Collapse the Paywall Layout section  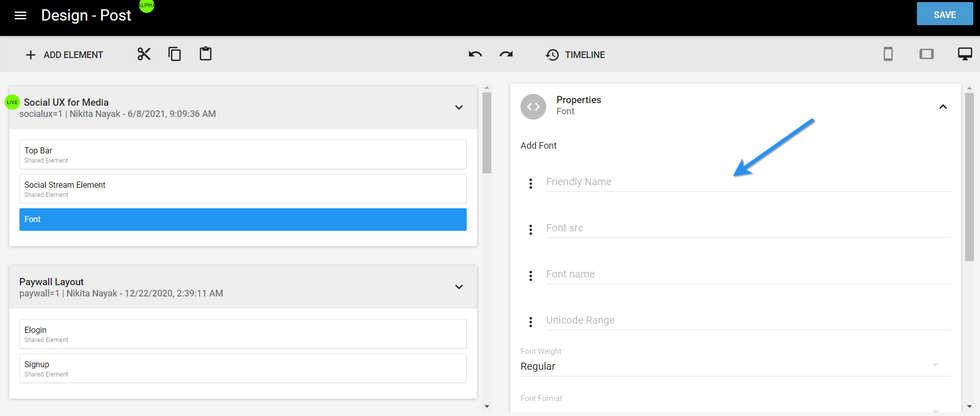459,287
